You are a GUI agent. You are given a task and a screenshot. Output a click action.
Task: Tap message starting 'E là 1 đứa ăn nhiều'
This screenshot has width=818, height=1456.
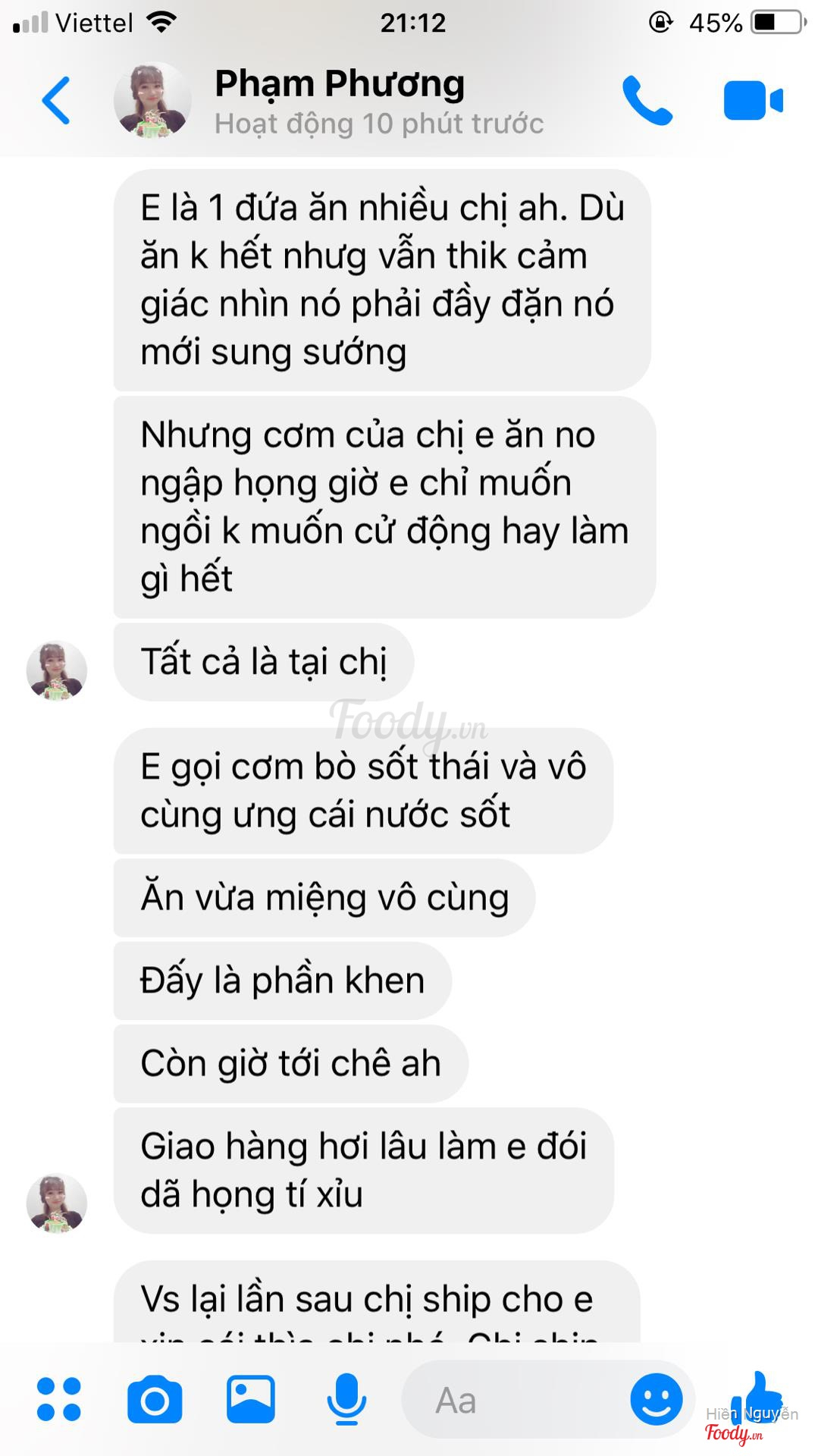click(x=382, y=280)
